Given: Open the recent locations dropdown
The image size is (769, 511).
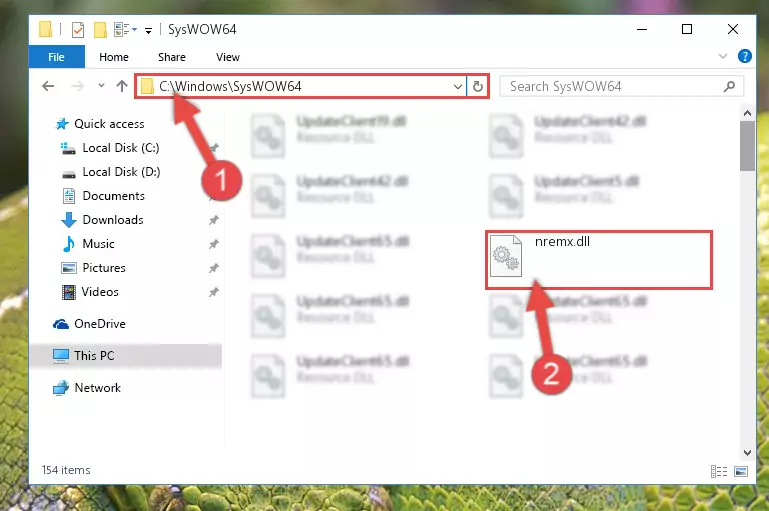Looking at the screenshot, I should click(x=101, y=86).
